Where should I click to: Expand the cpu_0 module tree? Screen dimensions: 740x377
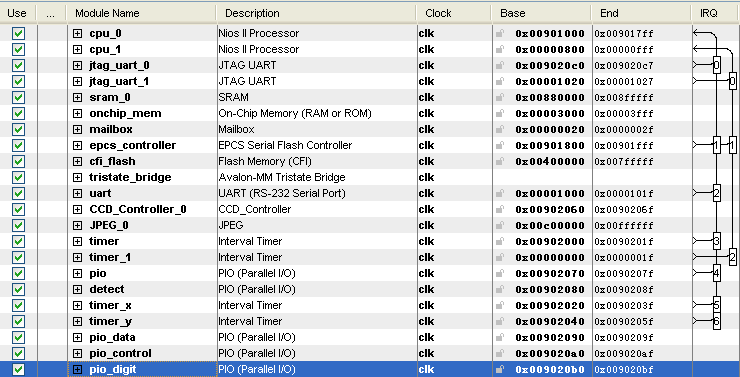click(x=77, y=34)
